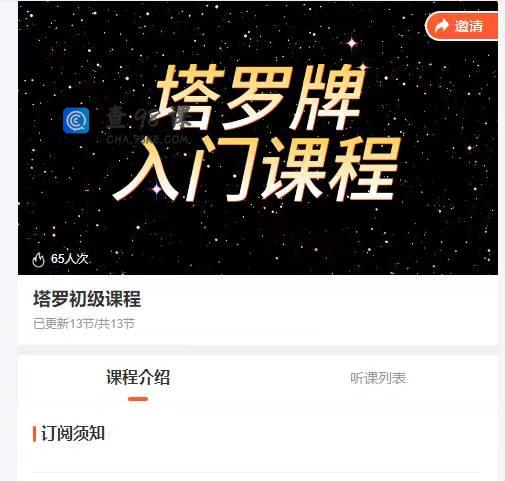The height and width of the screenshot is (481, 505).
Task: Click the blue circular logo icon on banner
Action: tap(76, 120)
